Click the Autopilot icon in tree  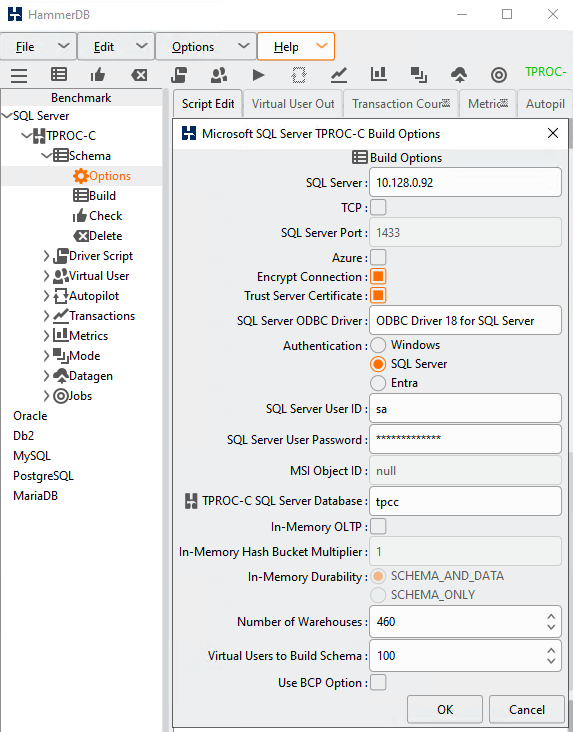pos(61,296)
